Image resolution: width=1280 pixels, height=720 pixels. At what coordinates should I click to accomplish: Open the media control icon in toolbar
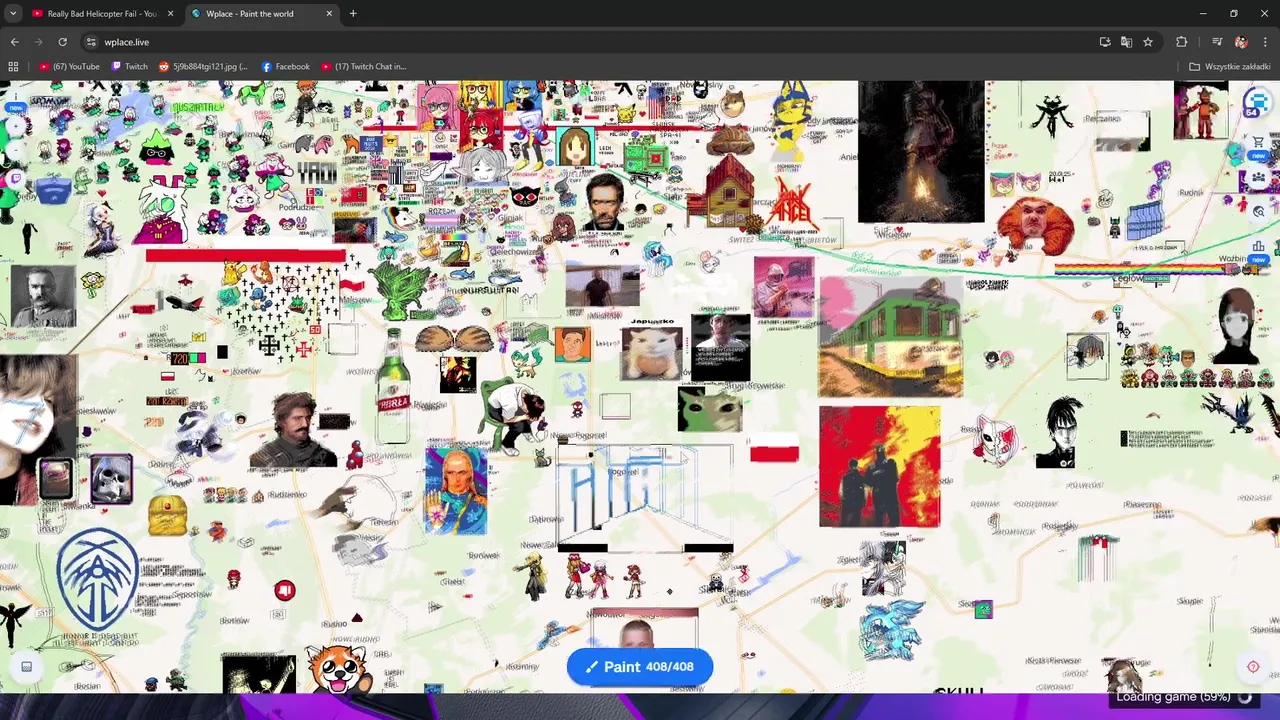tap(1217, 42)
